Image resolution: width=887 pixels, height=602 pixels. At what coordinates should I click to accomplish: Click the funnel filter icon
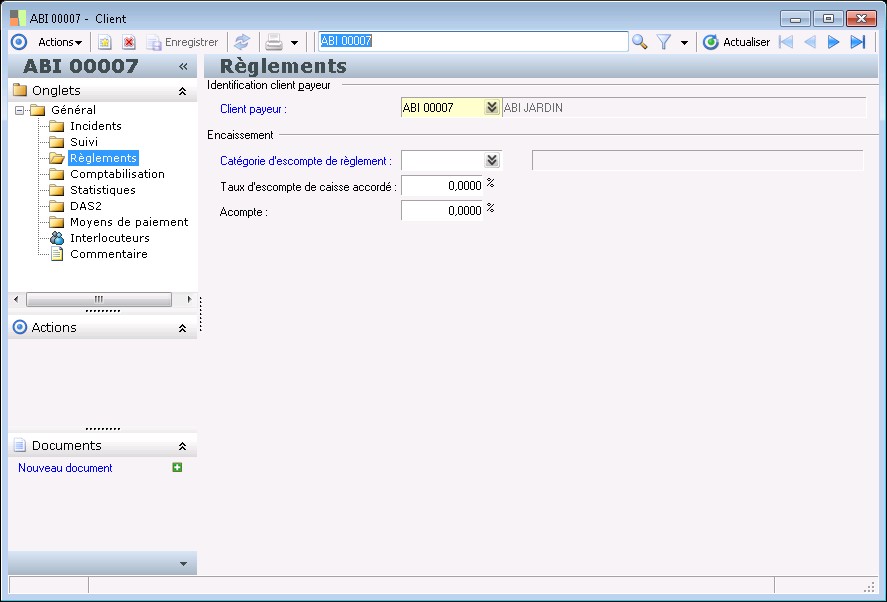(x=664, y=42)
